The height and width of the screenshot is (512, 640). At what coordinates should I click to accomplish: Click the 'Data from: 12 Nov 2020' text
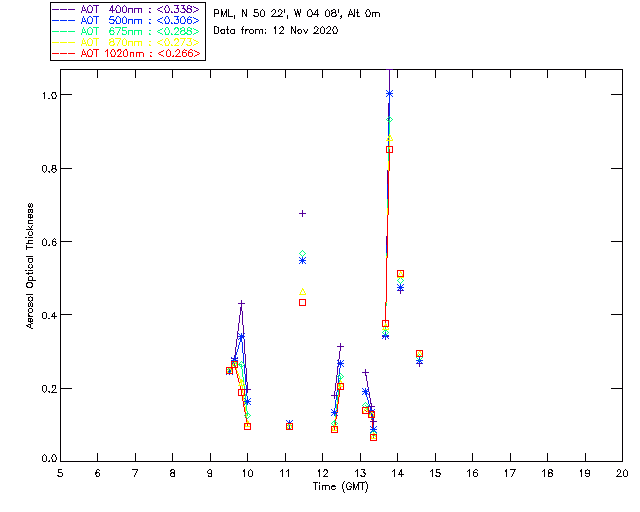(276, 30)
